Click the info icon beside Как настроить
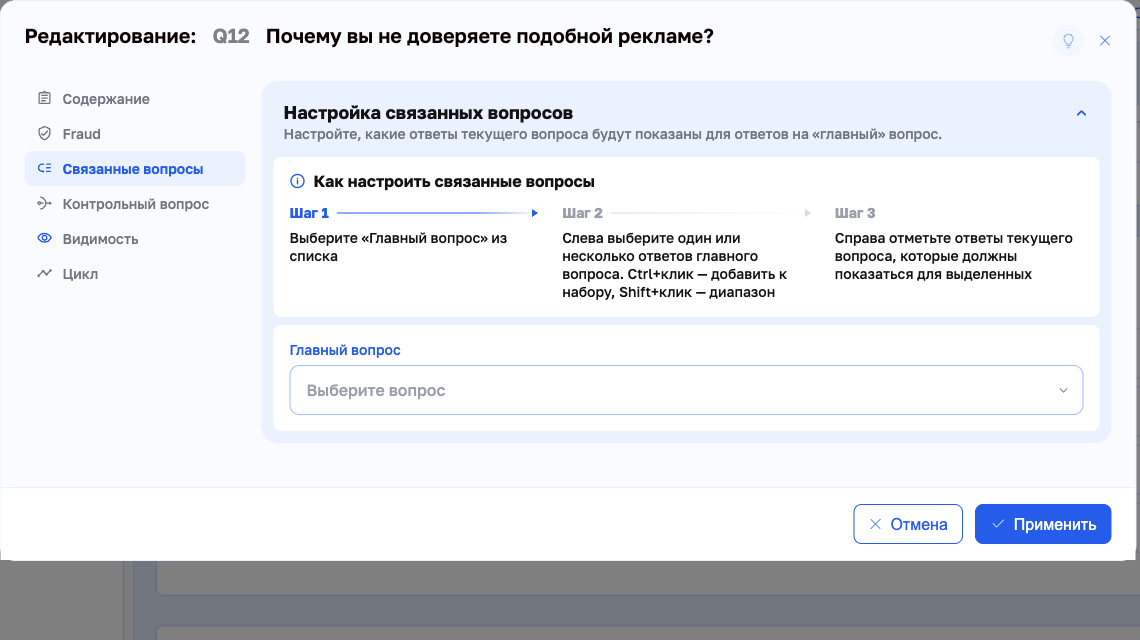The height and width of the screenshot is (640, 1140). 297,181
